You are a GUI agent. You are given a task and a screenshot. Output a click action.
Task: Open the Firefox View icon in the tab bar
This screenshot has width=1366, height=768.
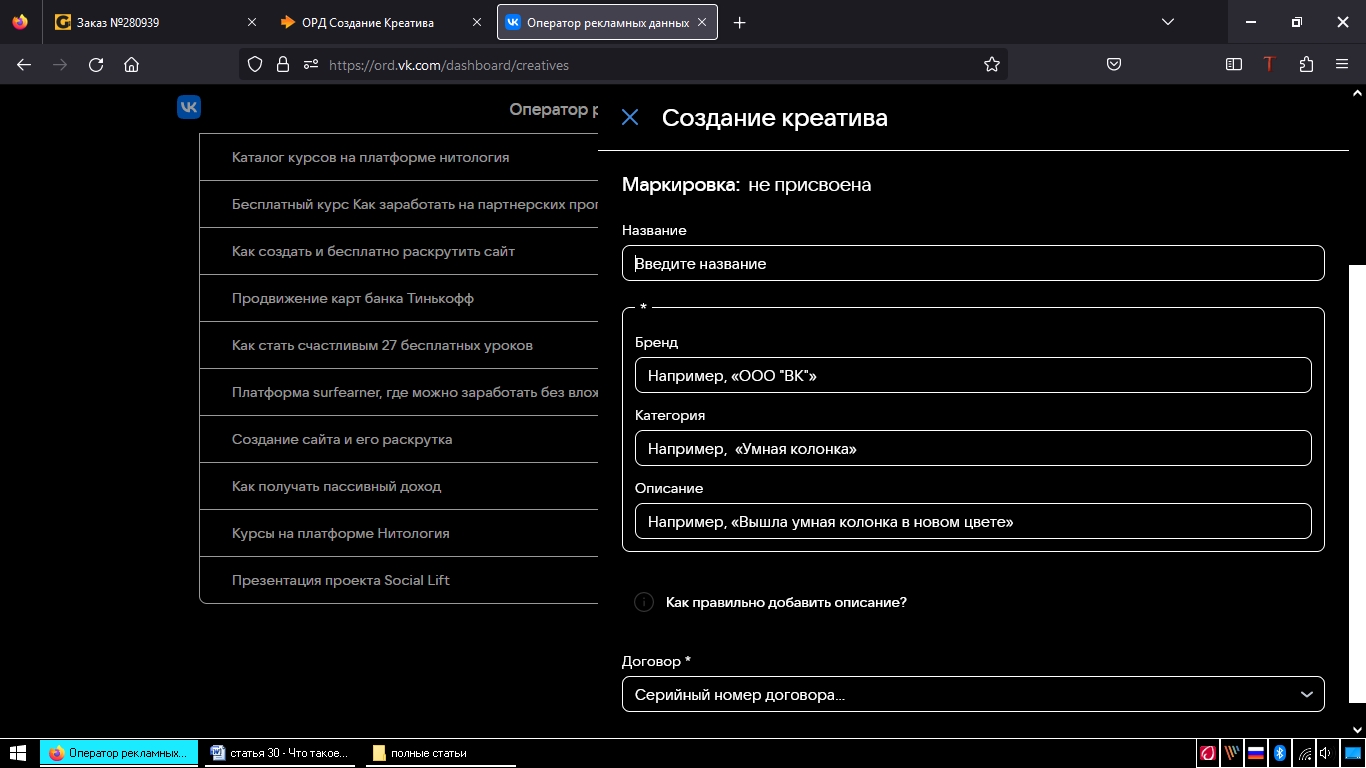coord(20,22)
